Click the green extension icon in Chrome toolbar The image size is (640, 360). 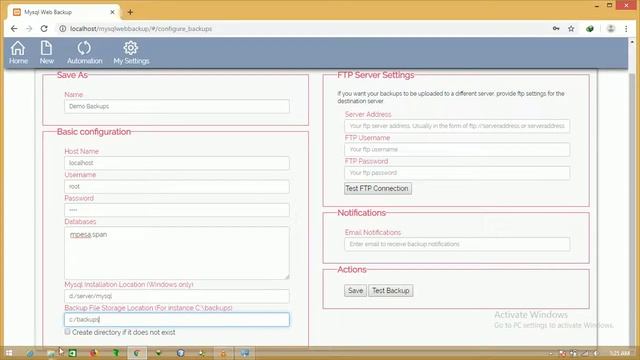coord(590,29)
